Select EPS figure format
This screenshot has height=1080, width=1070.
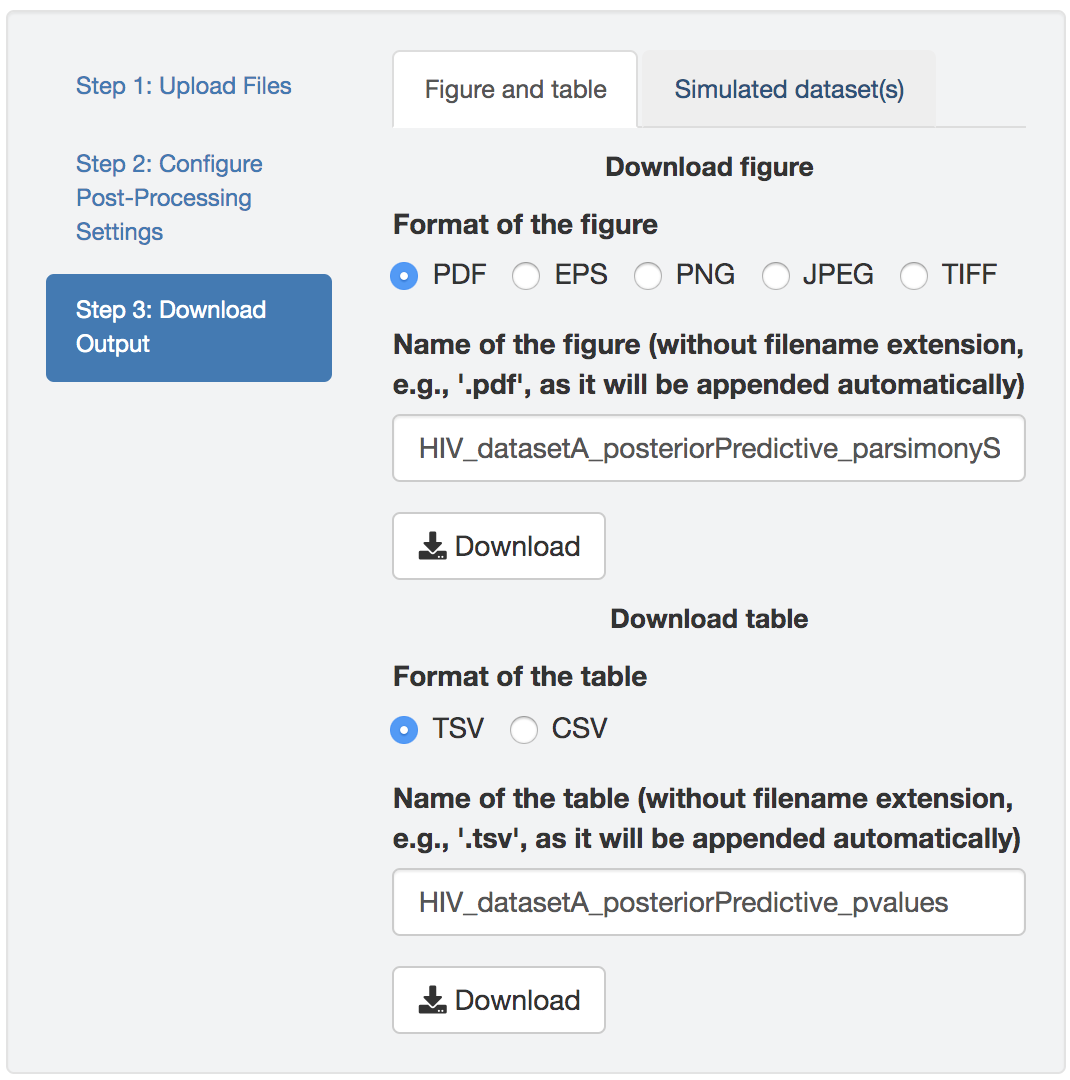pyautogui.click(x=526, y=276)
